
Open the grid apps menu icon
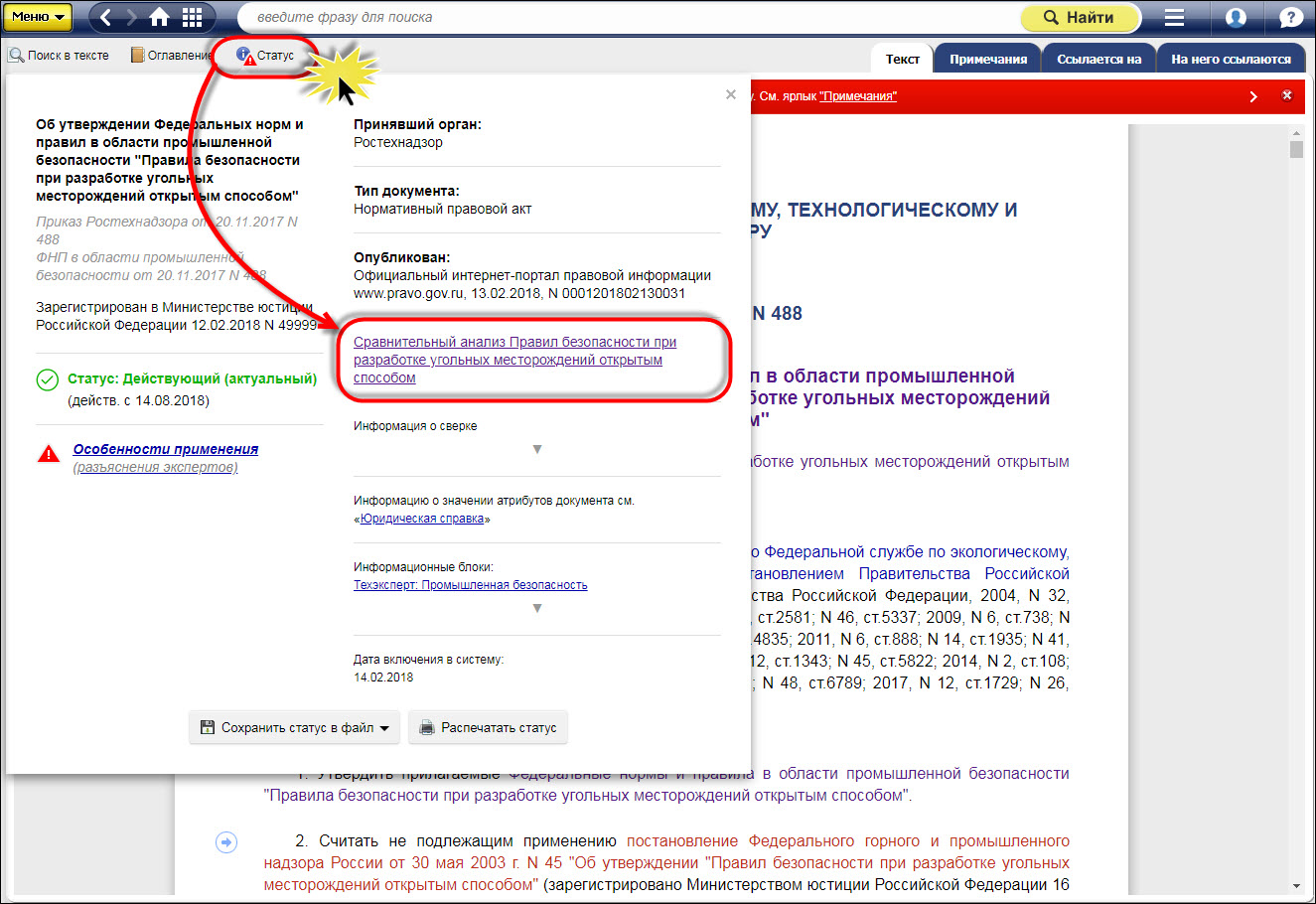point(192,17)
